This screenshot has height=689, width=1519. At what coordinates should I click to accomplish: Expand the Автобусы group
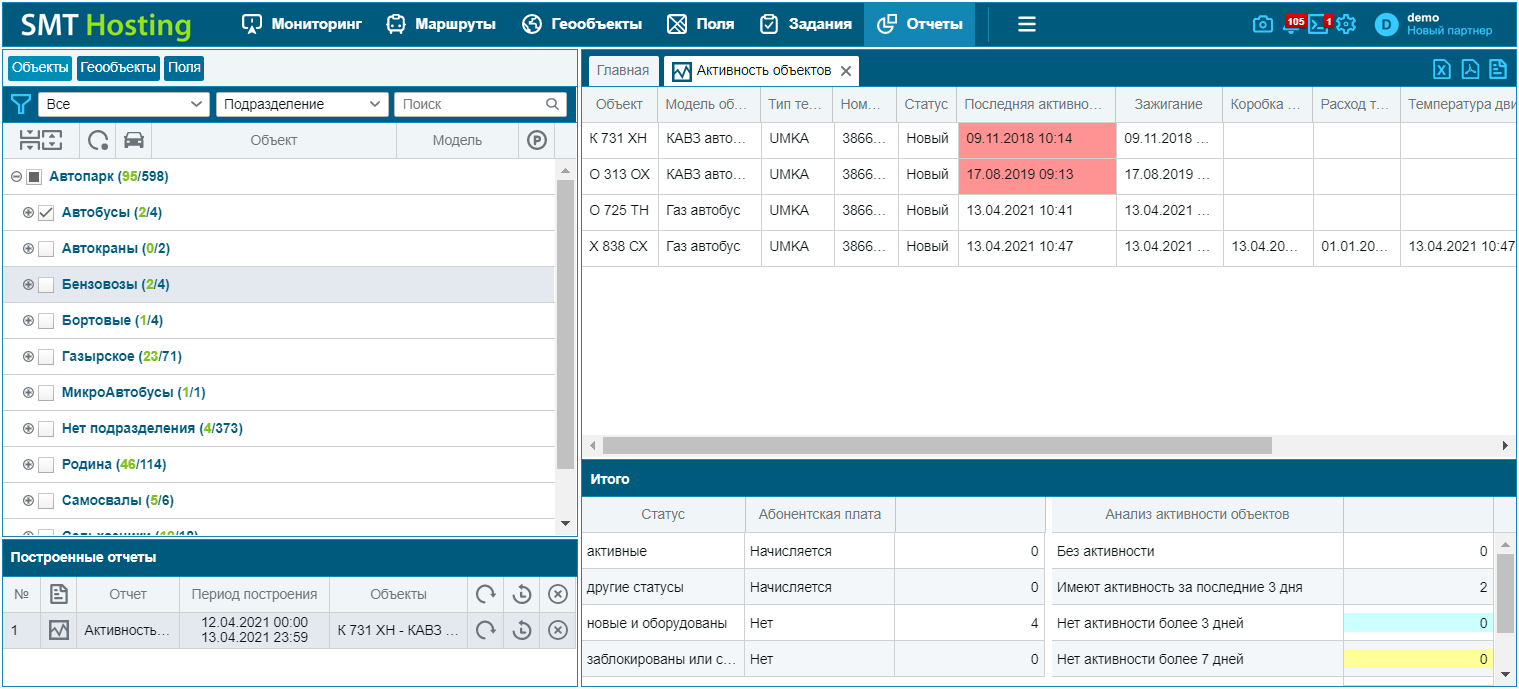[x=28, y=213]
